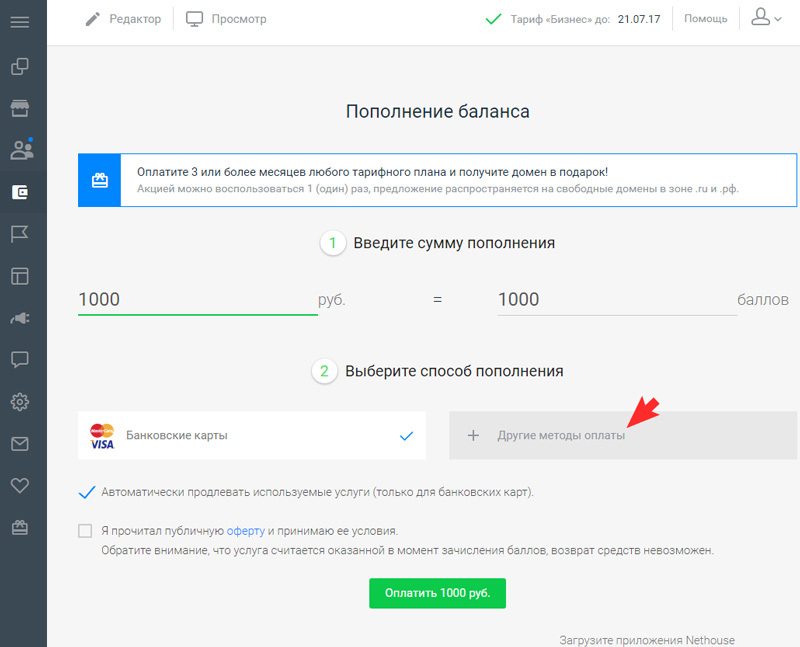Focus the ruble amount input field
The image size is (800, 647).
click(x=197, y=300)
